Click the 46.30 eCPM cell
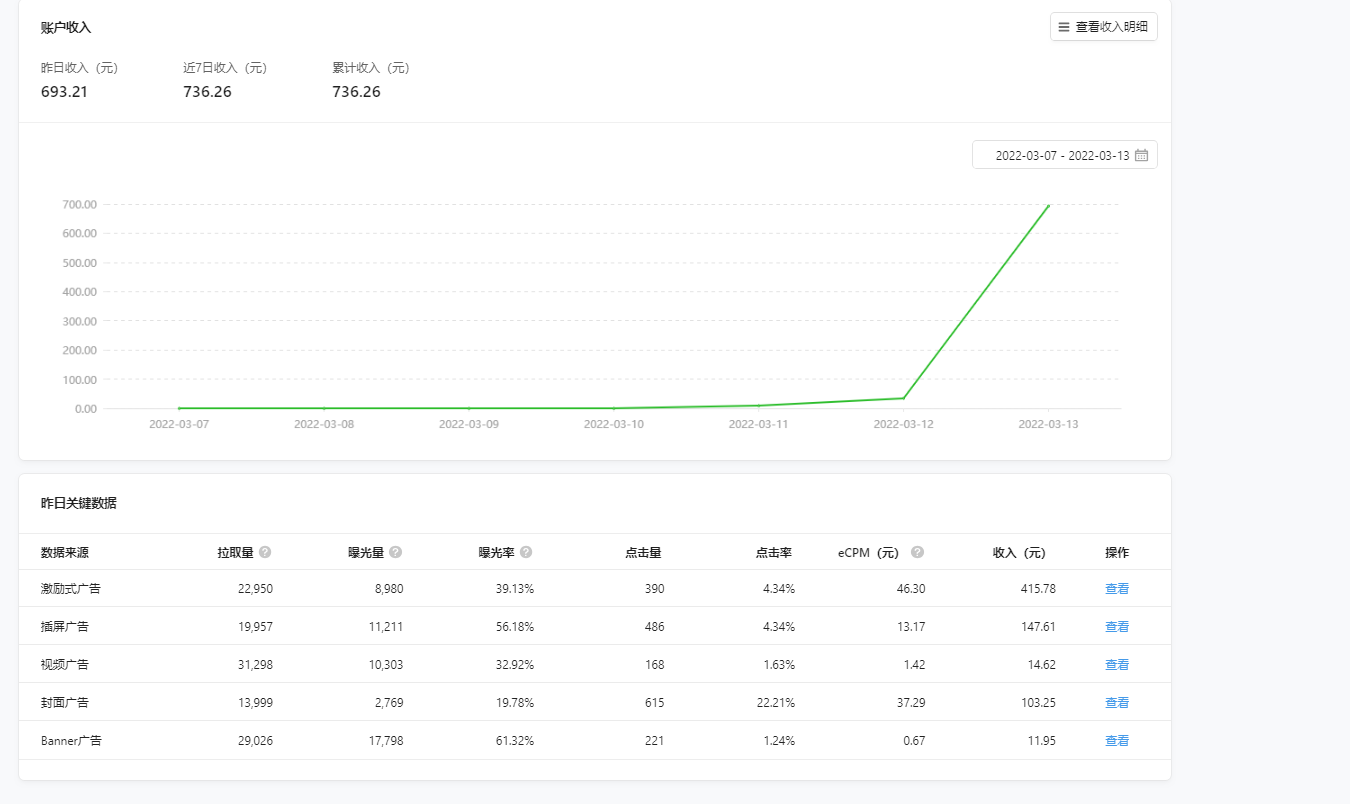 click(x=911, y=589)
